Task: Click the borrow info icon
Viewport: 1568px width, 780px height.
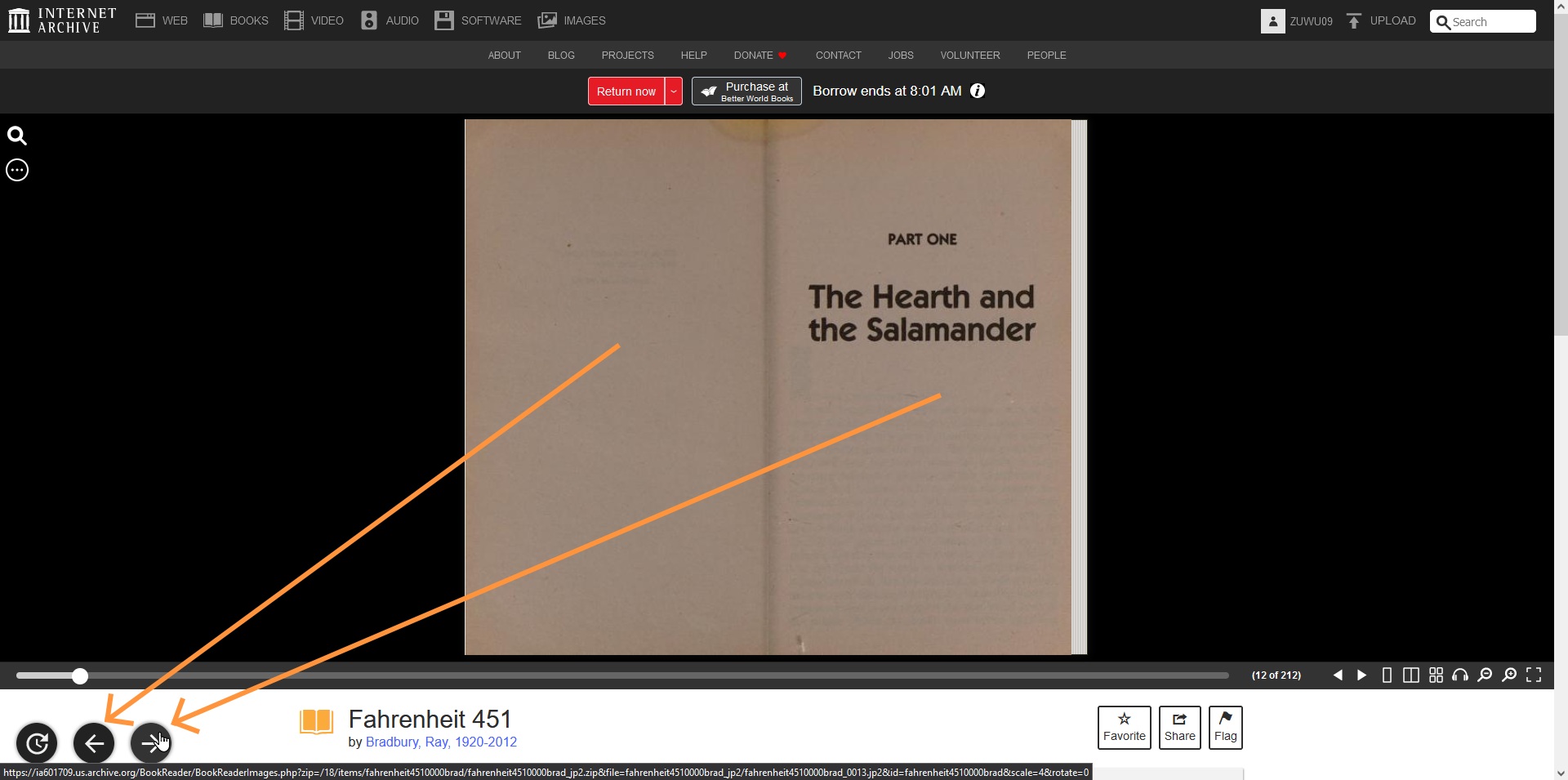Action: (978, 91)
